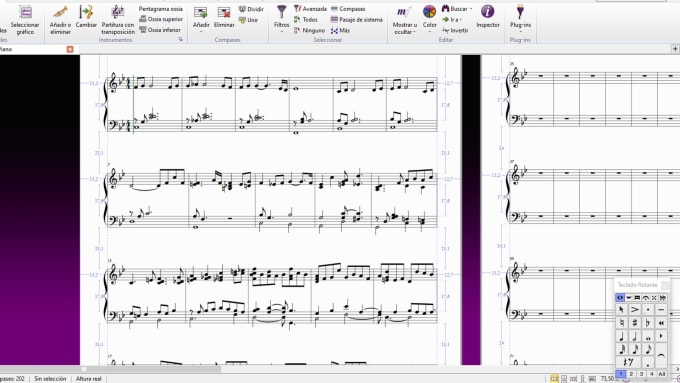680x383 pixels.
Task: Open the Plug-ins dropdown
Action: click(x=520, y=20)
